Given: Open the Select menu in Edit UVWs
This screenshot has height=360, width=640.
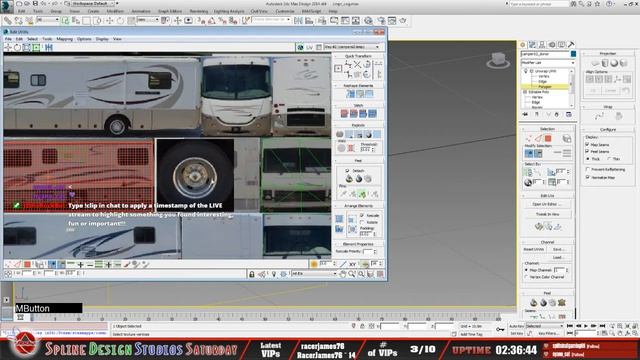Looking at the screenshot, I should point(32,39).
